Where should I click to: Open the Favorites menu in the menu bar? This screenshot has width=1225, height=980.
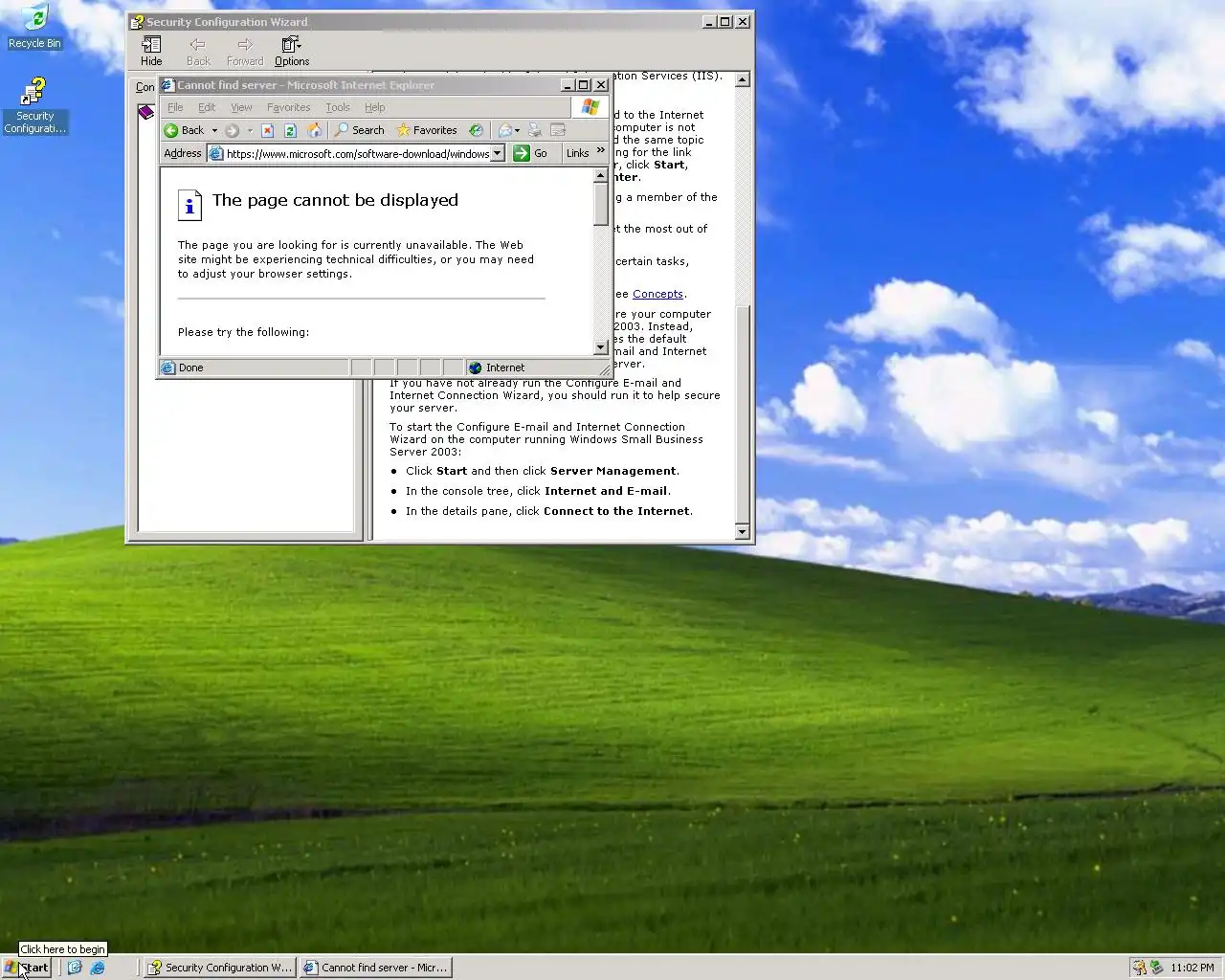[288, 107]
